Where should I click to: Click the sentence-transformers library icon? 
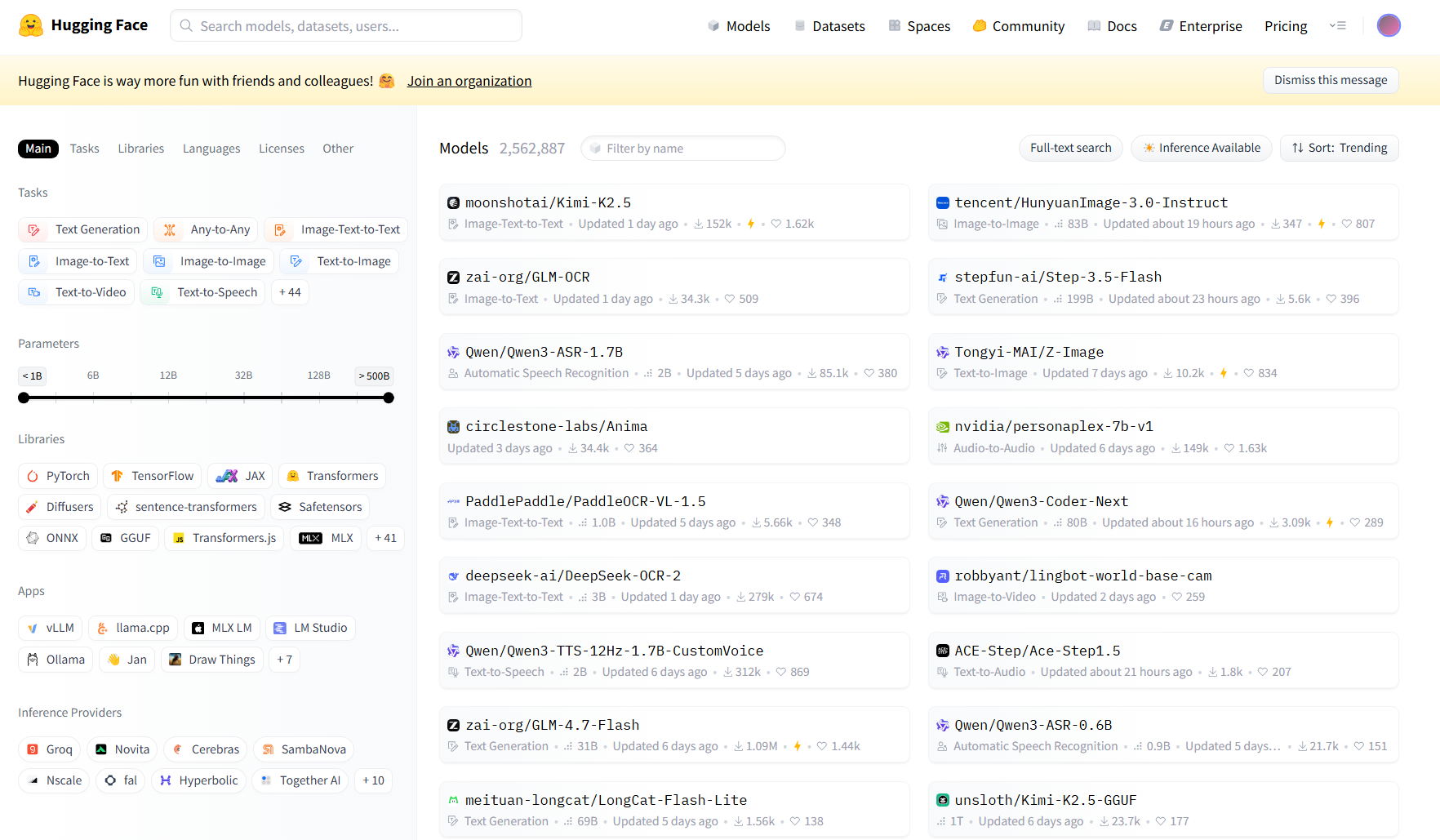coord(122,507)
